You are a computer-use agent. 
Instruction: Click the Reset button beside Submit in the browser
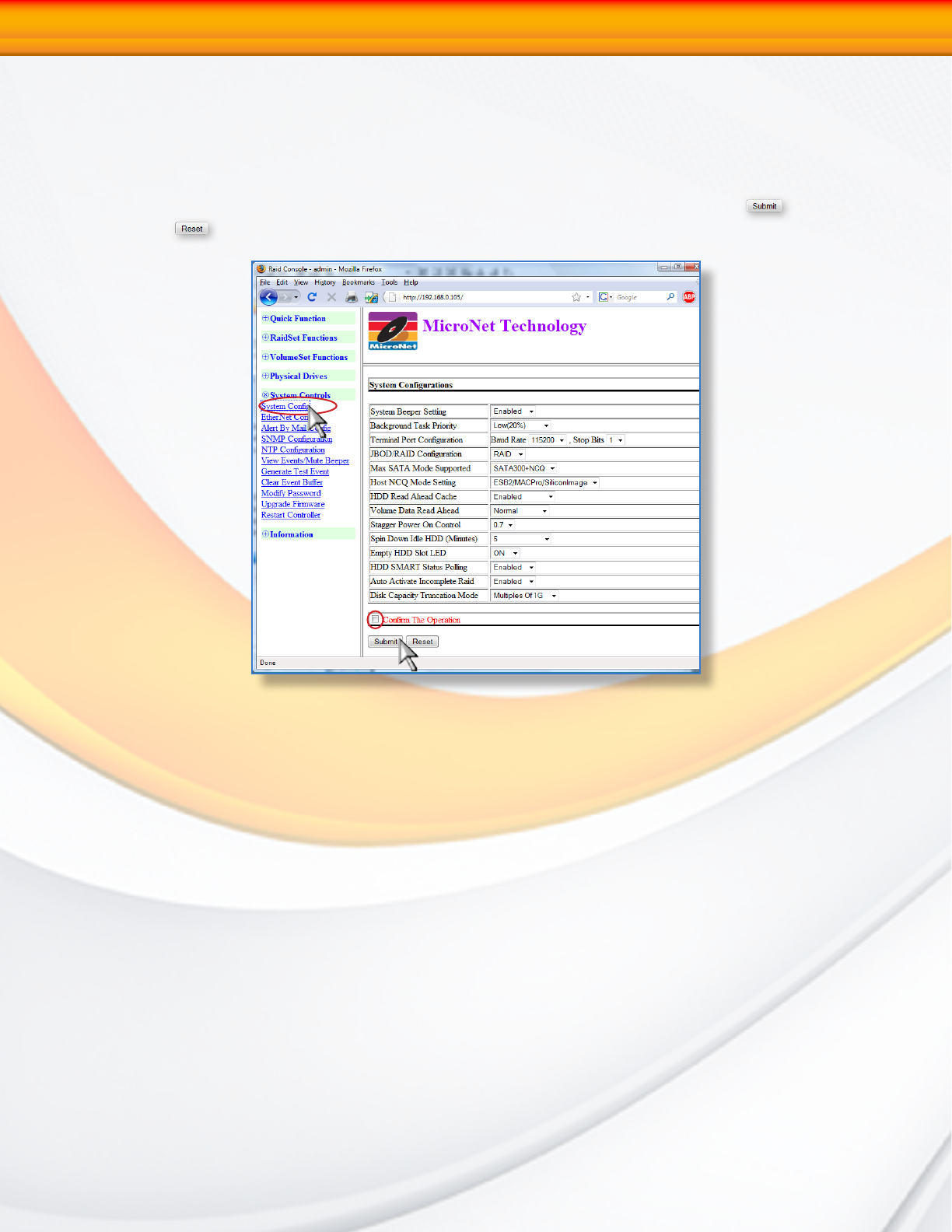422,642
